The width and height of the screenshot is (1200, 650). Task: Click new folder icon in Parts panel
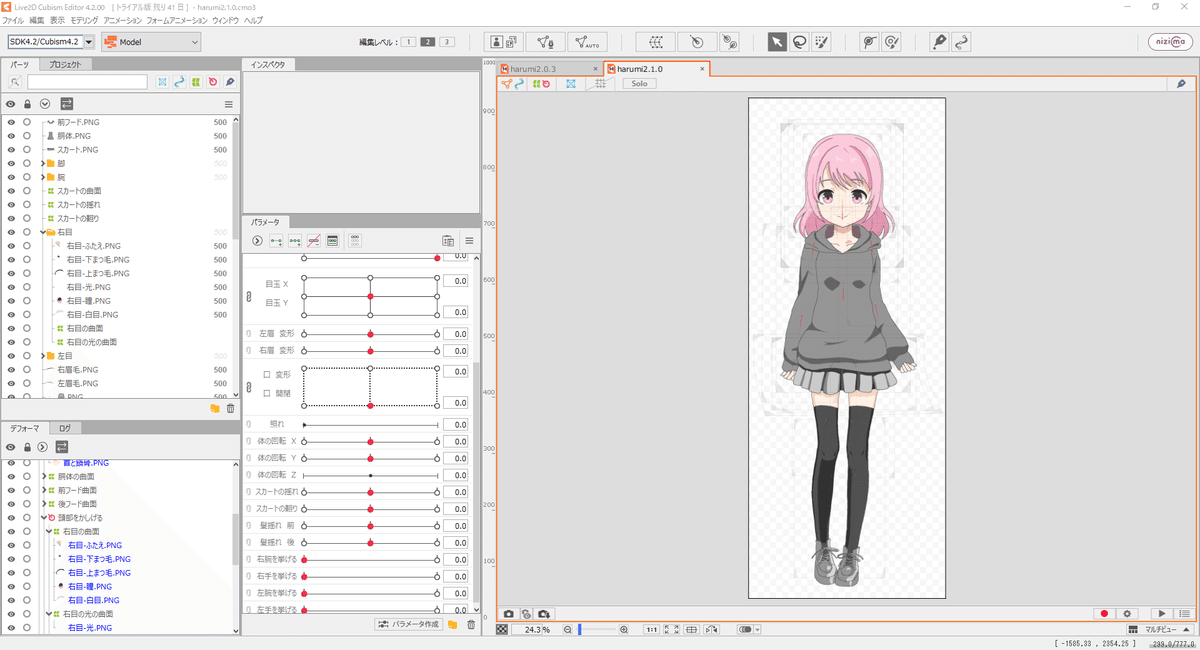coord(214,408)
